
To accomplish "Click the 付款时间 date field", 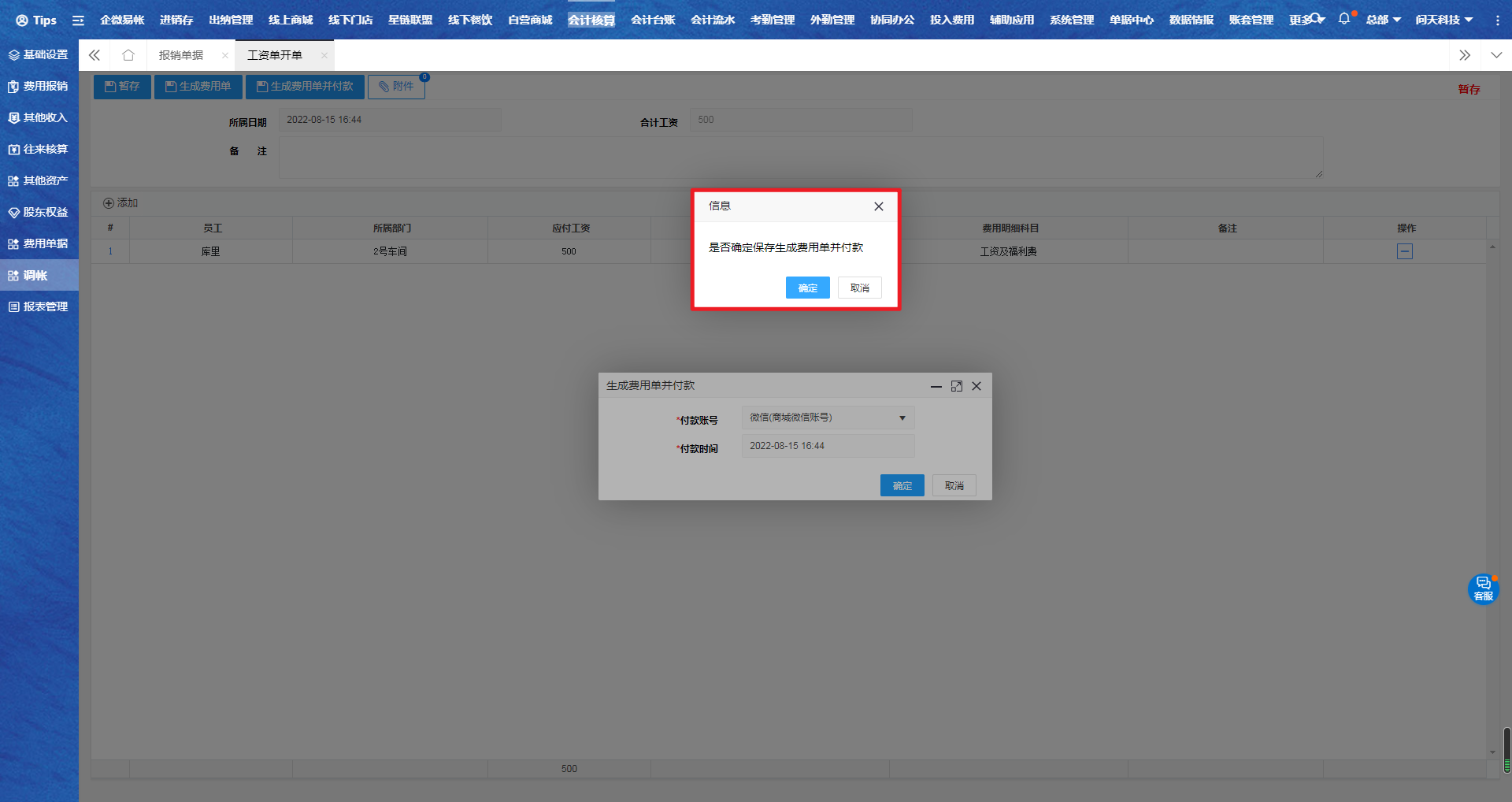I will point(827,446).
